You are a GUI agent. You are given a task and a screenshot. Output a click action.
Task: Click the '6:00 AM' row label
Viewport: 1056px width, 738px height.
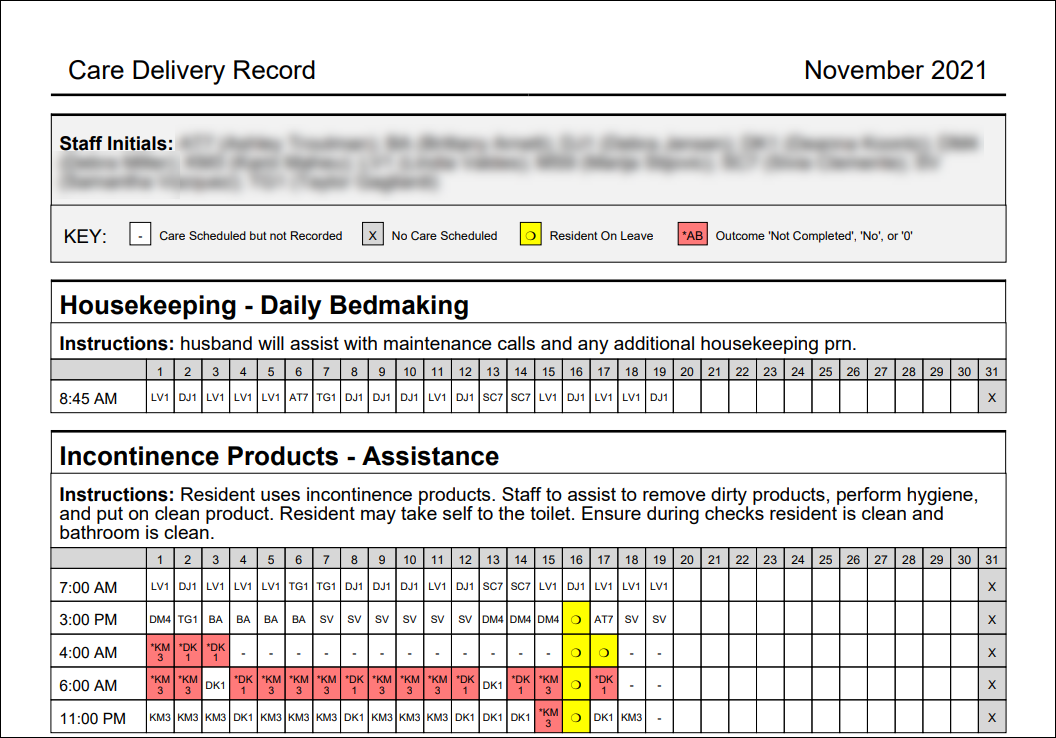tap(88, 685)
